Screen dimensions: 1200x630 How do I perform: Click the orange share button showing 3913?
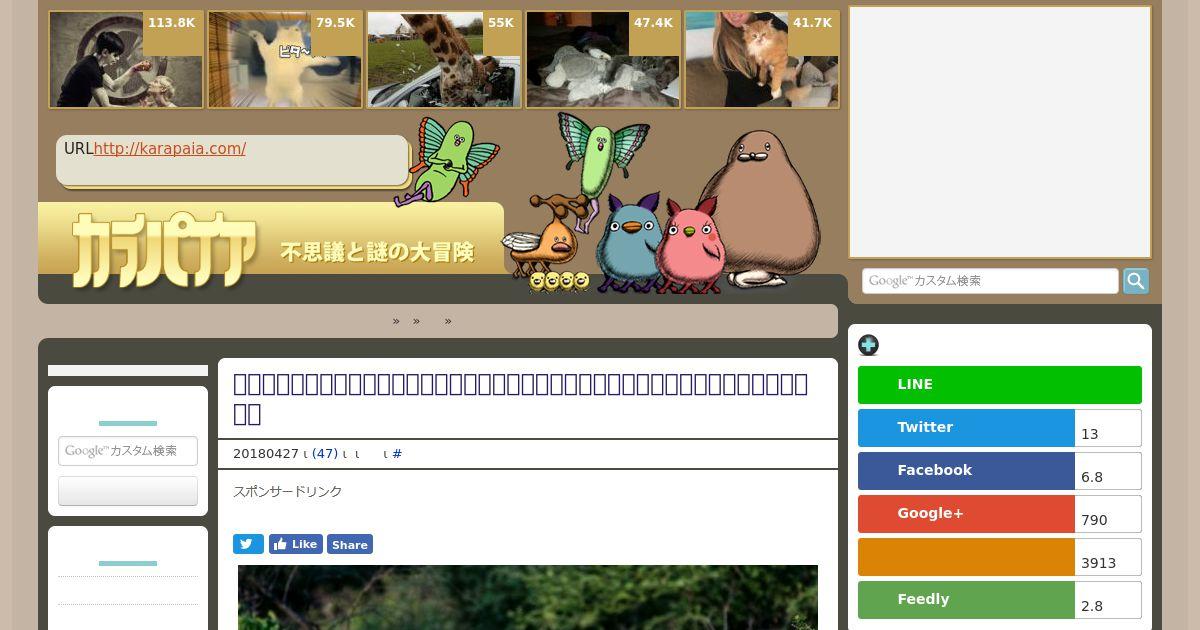tap(966, 557)
